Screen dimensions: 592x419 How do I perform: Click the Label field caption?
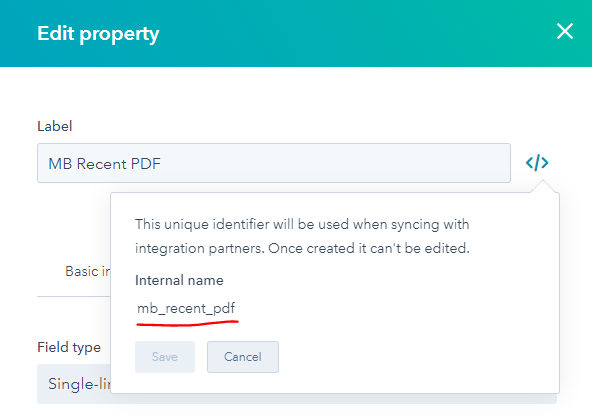[54, 126]
